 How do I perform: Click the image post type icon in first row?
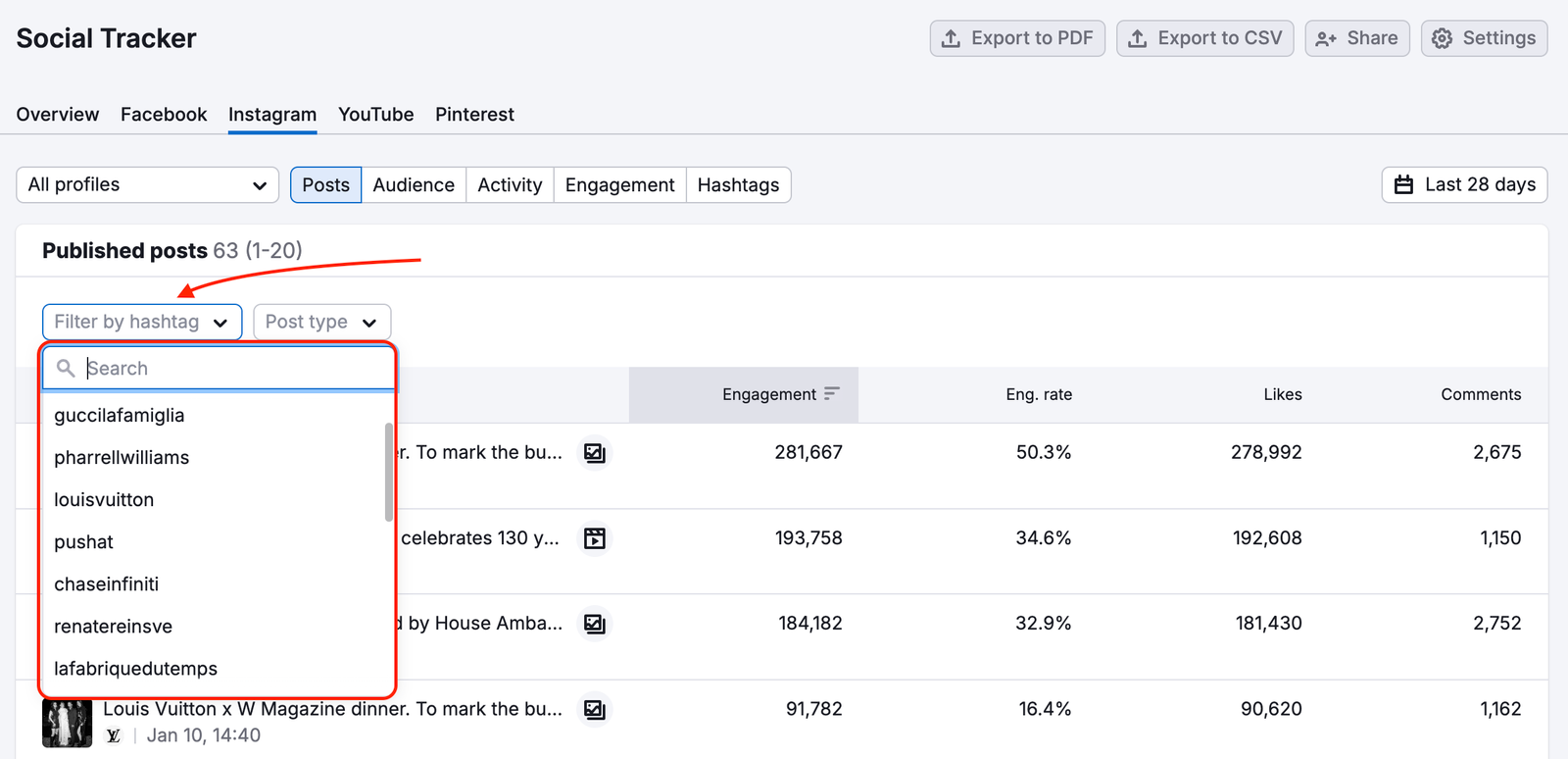[594, 453]
